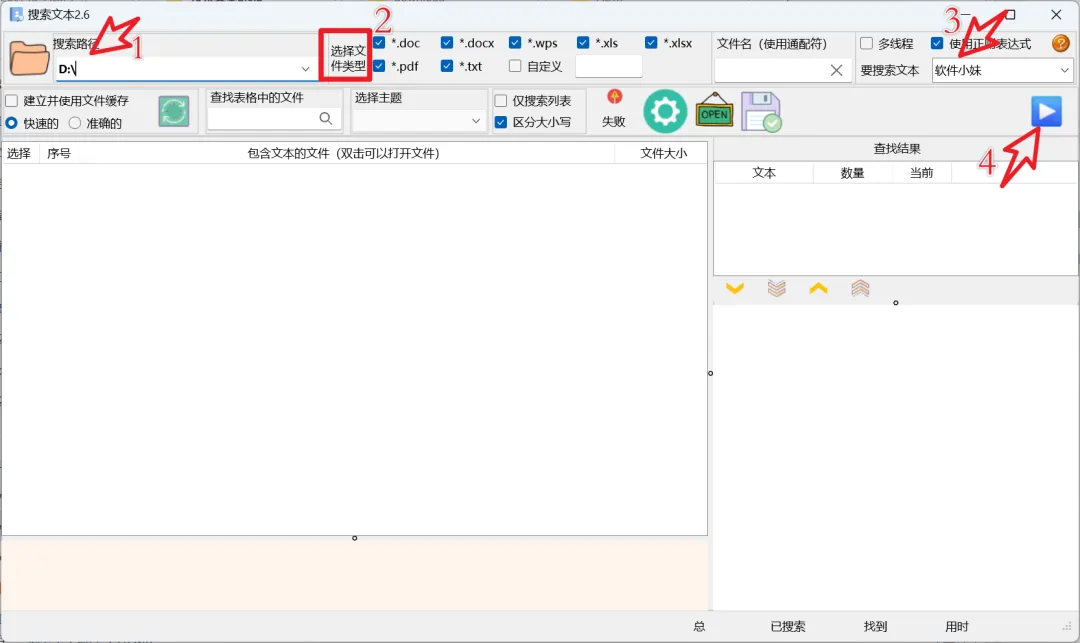
Task: Click the 选择文件类型 label
Action: [348, 59]
